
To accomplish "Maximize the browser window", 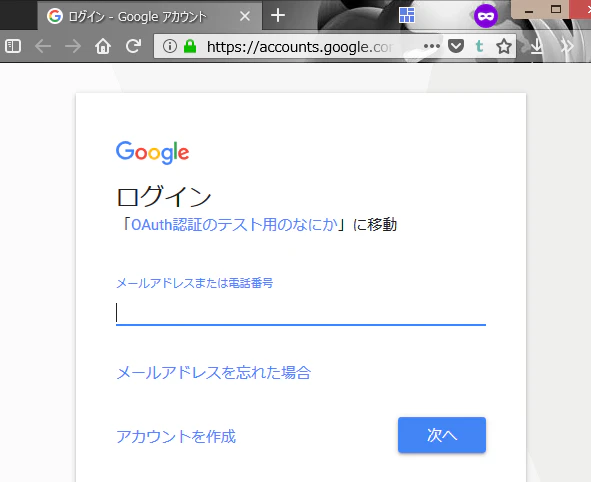I will coord(556,9).
